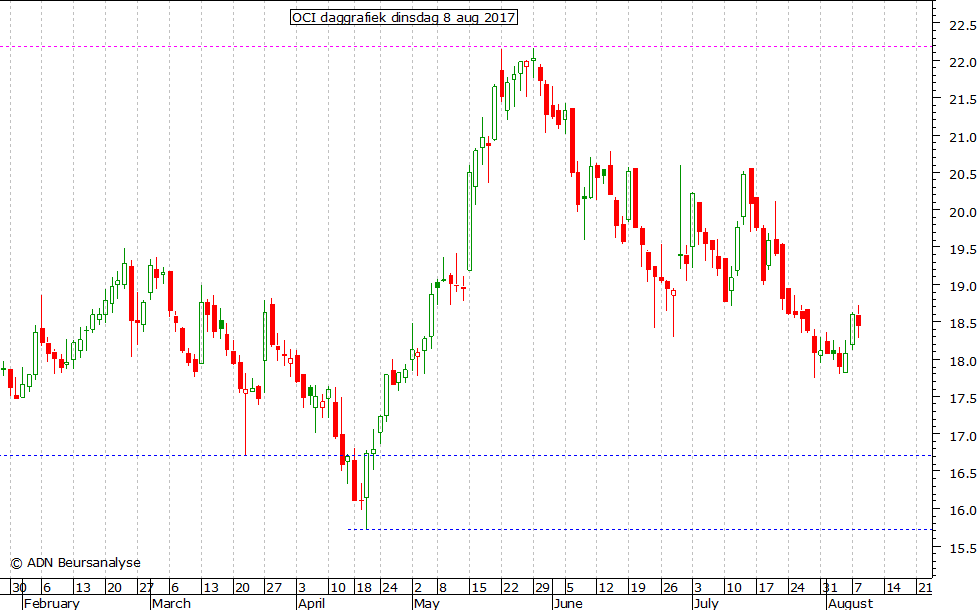The height and width of the screenshot is (610, 980).
Task: Click the 'August' month label
Action: coord(851,603)
